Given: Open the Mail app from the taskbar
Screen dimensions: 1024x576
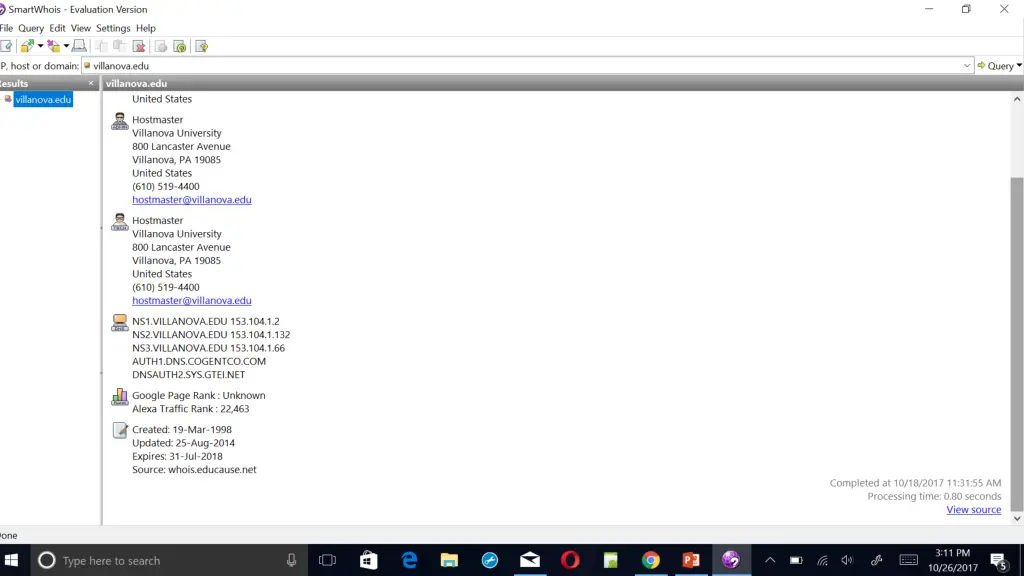Looking at the screenshot, I should click(x=530, y=560).
